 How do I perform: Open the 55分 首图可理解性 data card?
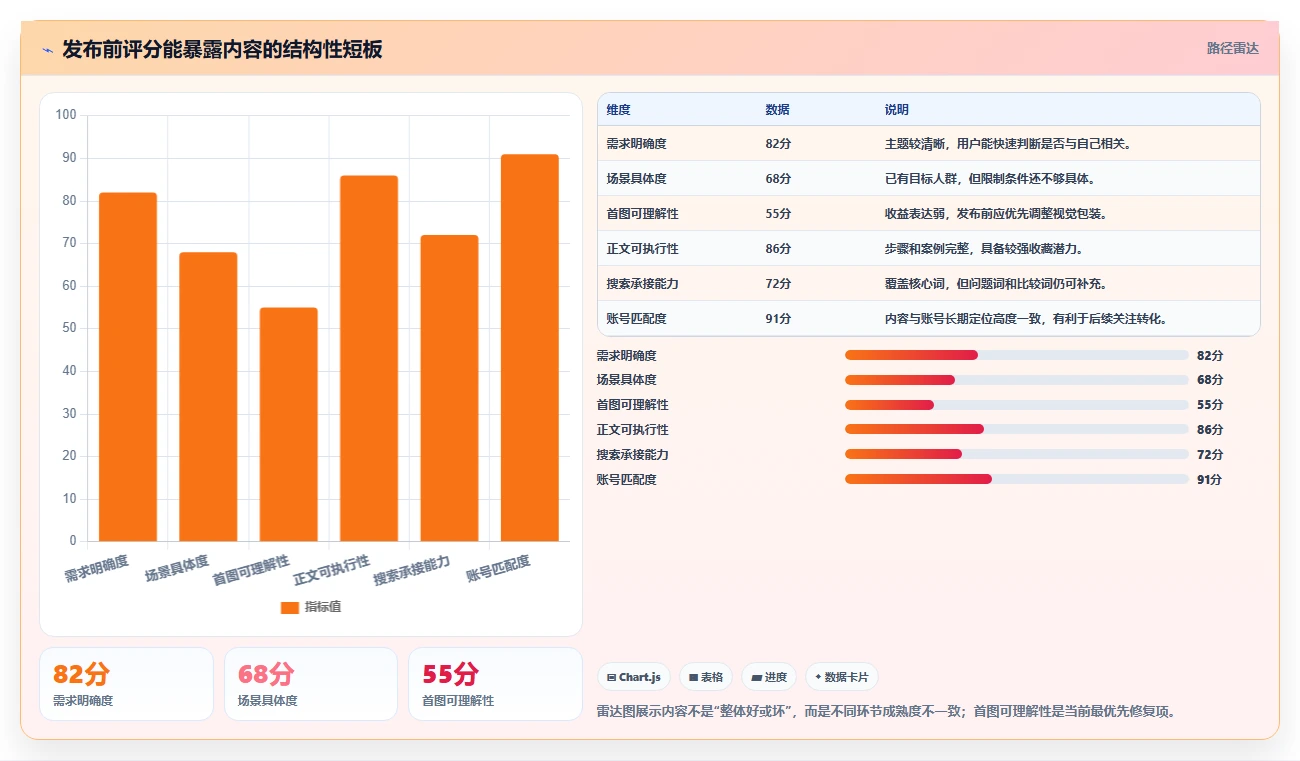495,684
